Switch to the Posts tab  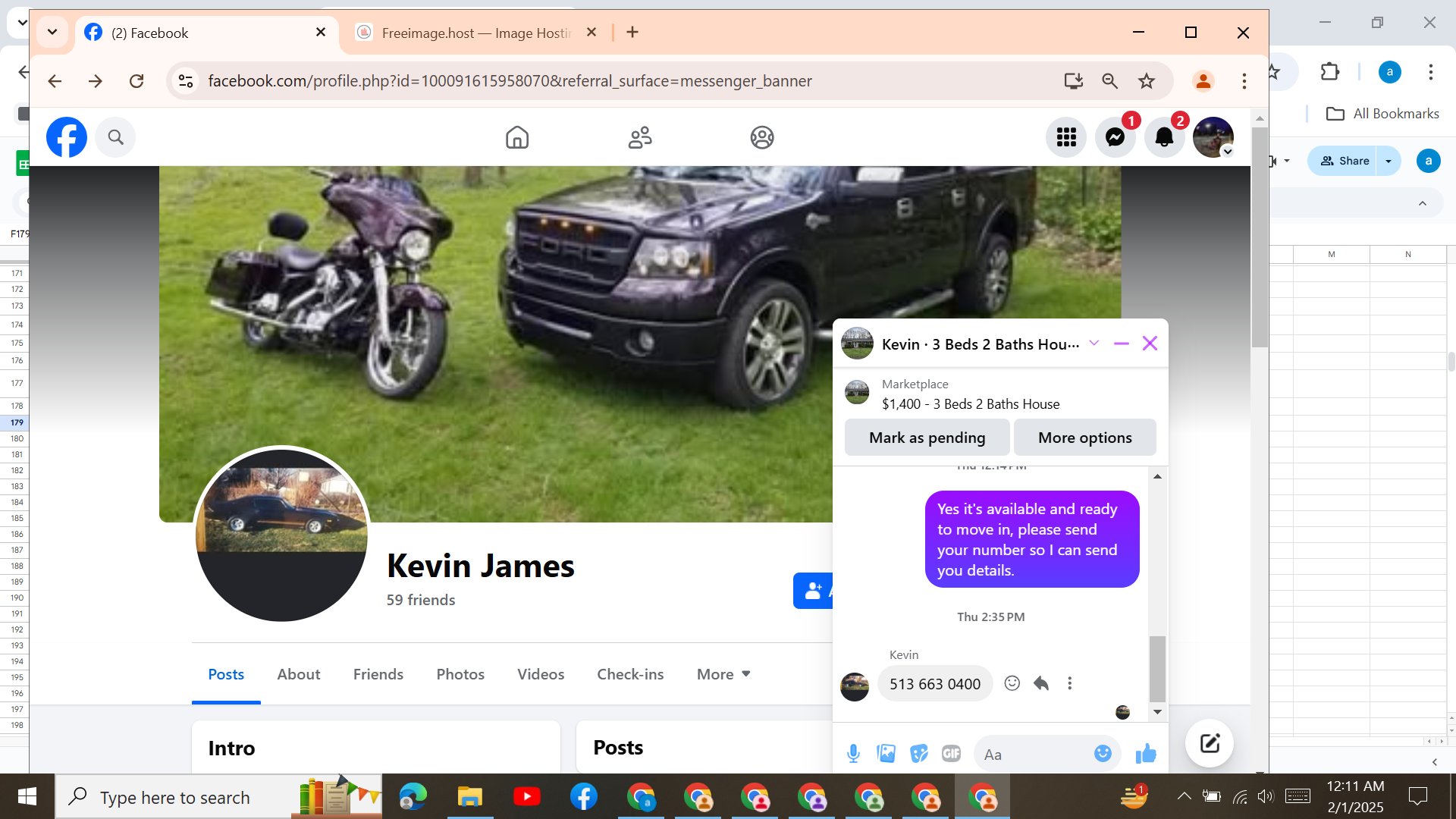(226, 674)
